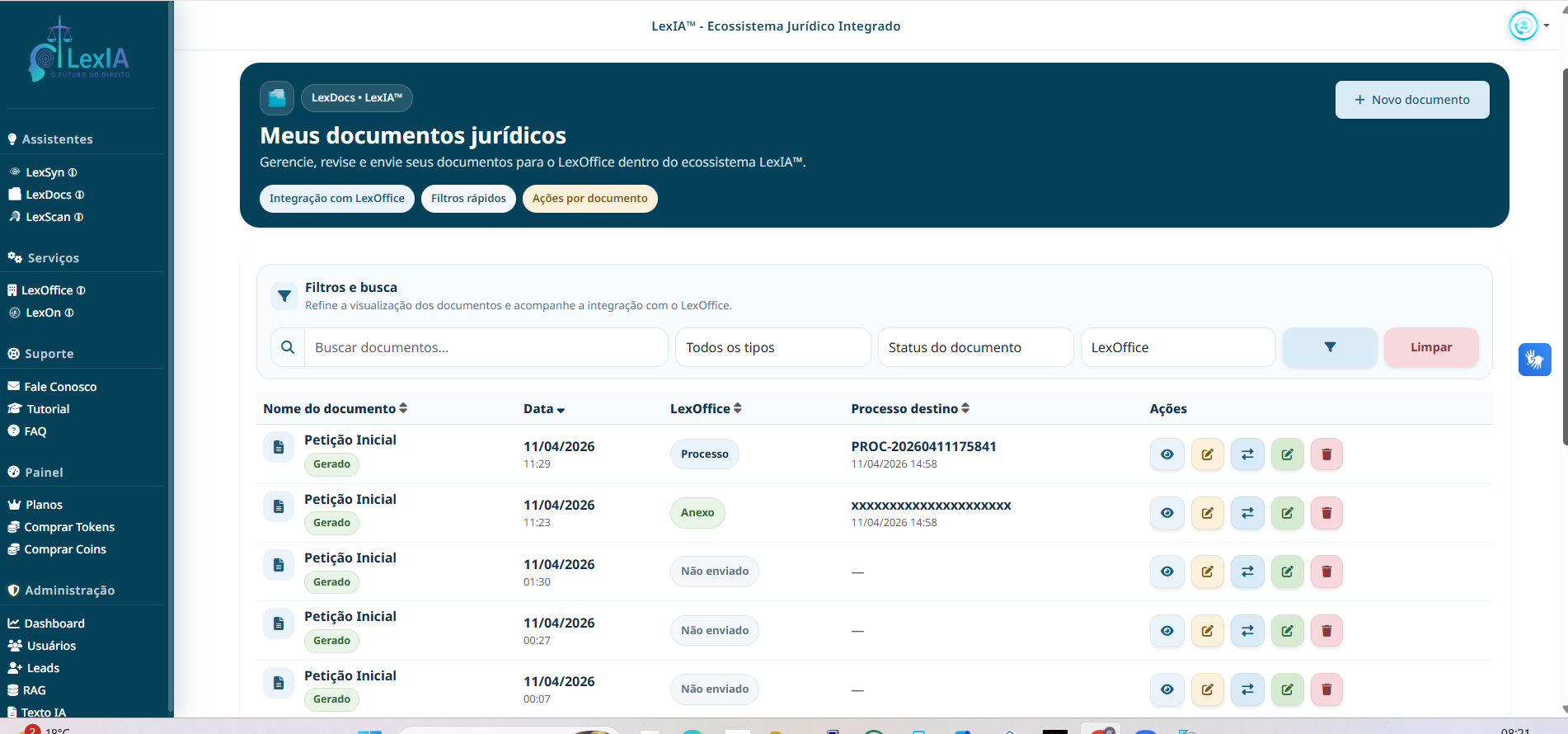The width and height of the screenshot is (1568, 734).
Task: Sort by Data column
Action: (x=544, y=409)
